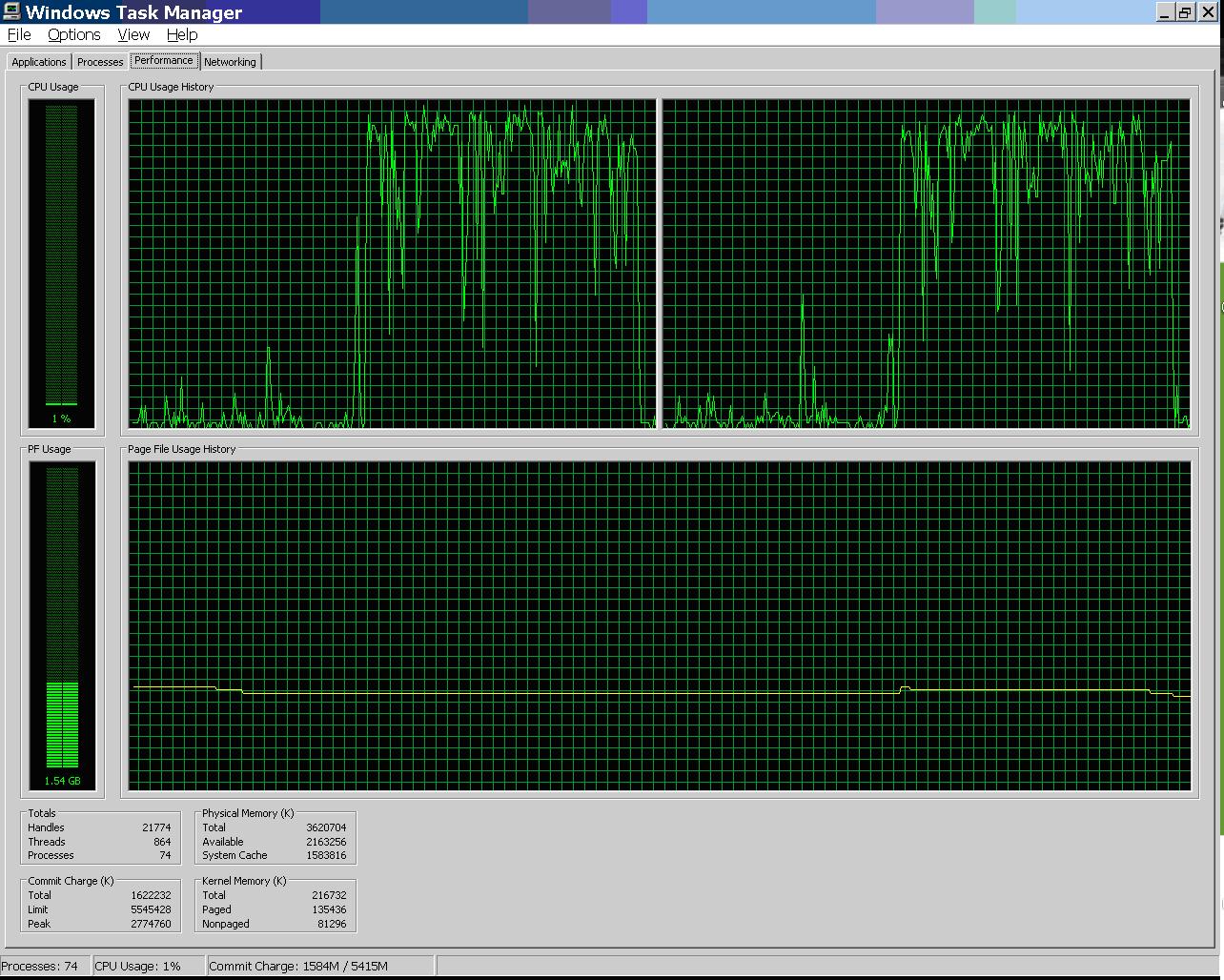
Task: Switch to the Applications tab
Action: point(39,62)
